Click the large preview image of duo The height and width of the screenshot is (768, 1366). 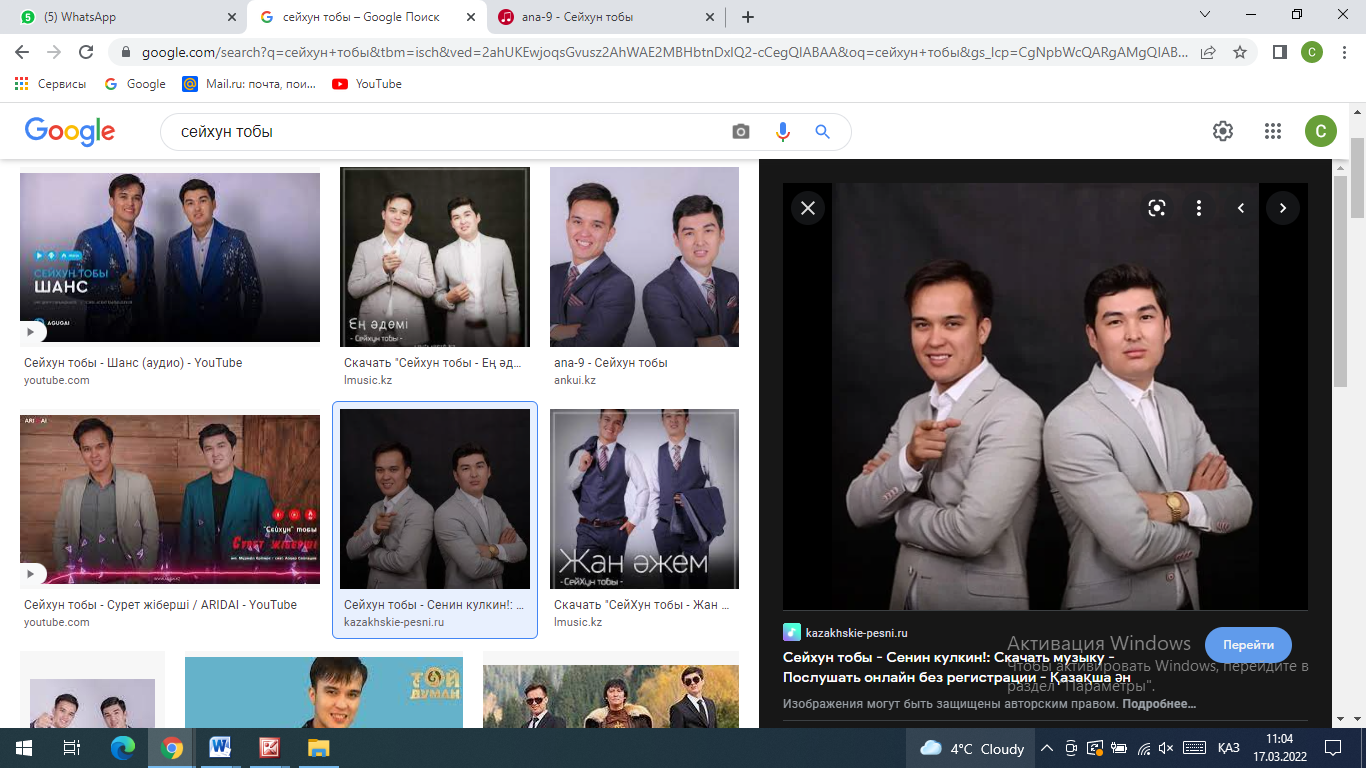point(1045,396)
